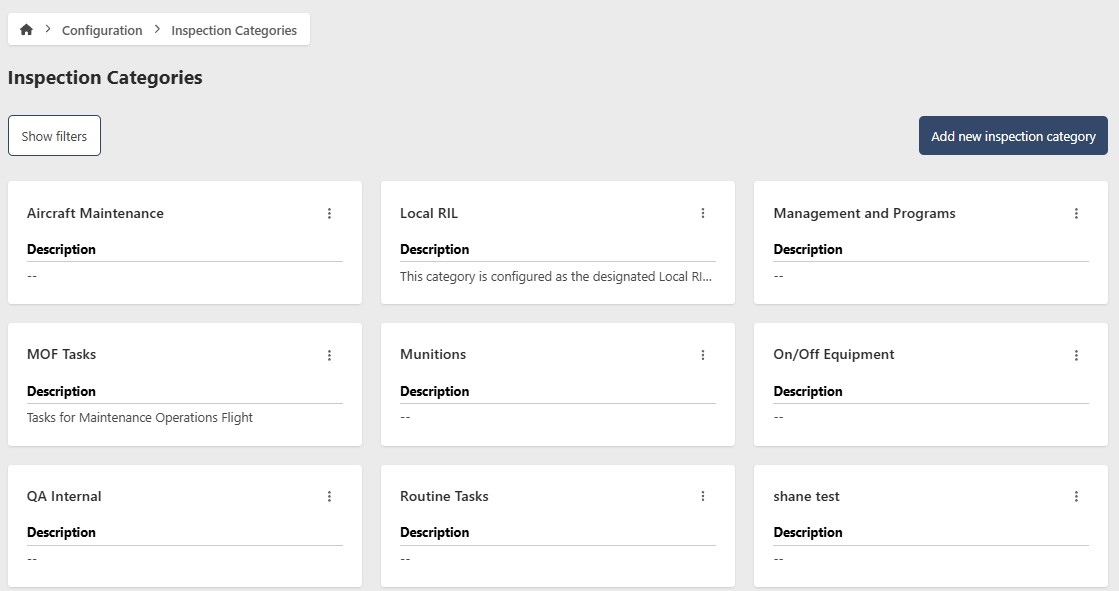Click the home icon in breadcrumb

click(x=26, y=30)
